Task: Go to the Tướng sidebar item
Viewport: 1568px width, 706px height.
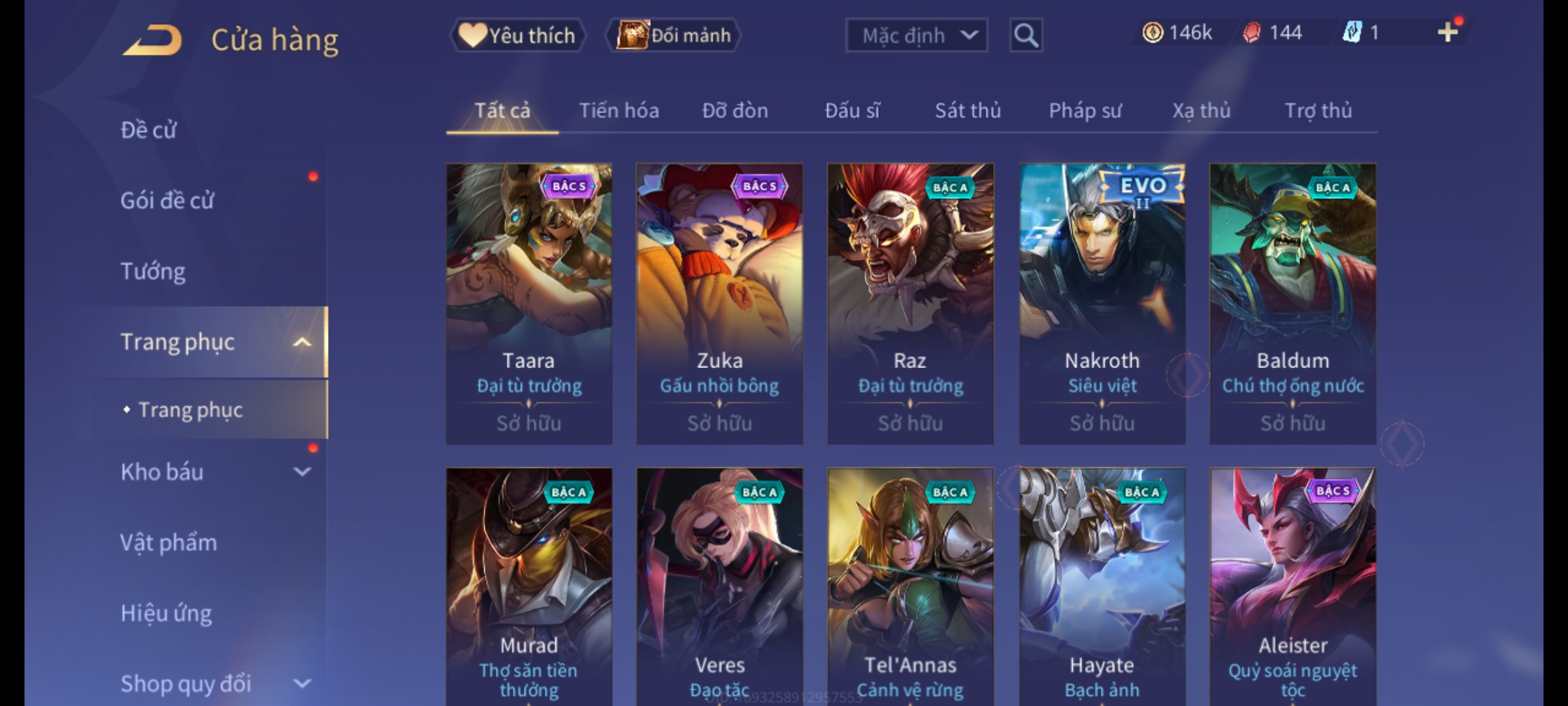Action: (x=153, y=271)
